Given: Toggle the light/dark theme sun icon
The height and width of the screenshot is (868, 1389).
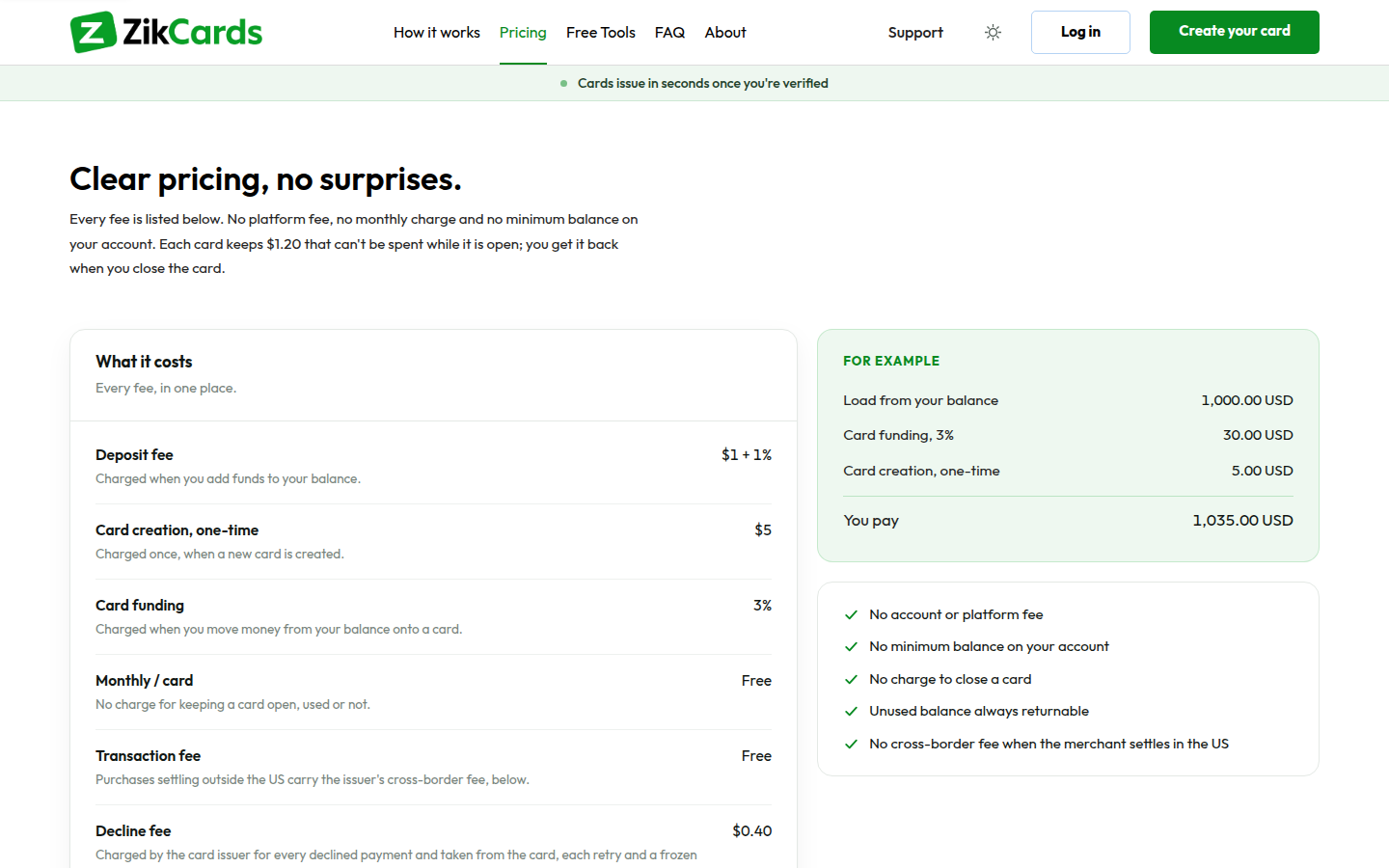Looking at the screenshot, I should (x=993, y=33).
